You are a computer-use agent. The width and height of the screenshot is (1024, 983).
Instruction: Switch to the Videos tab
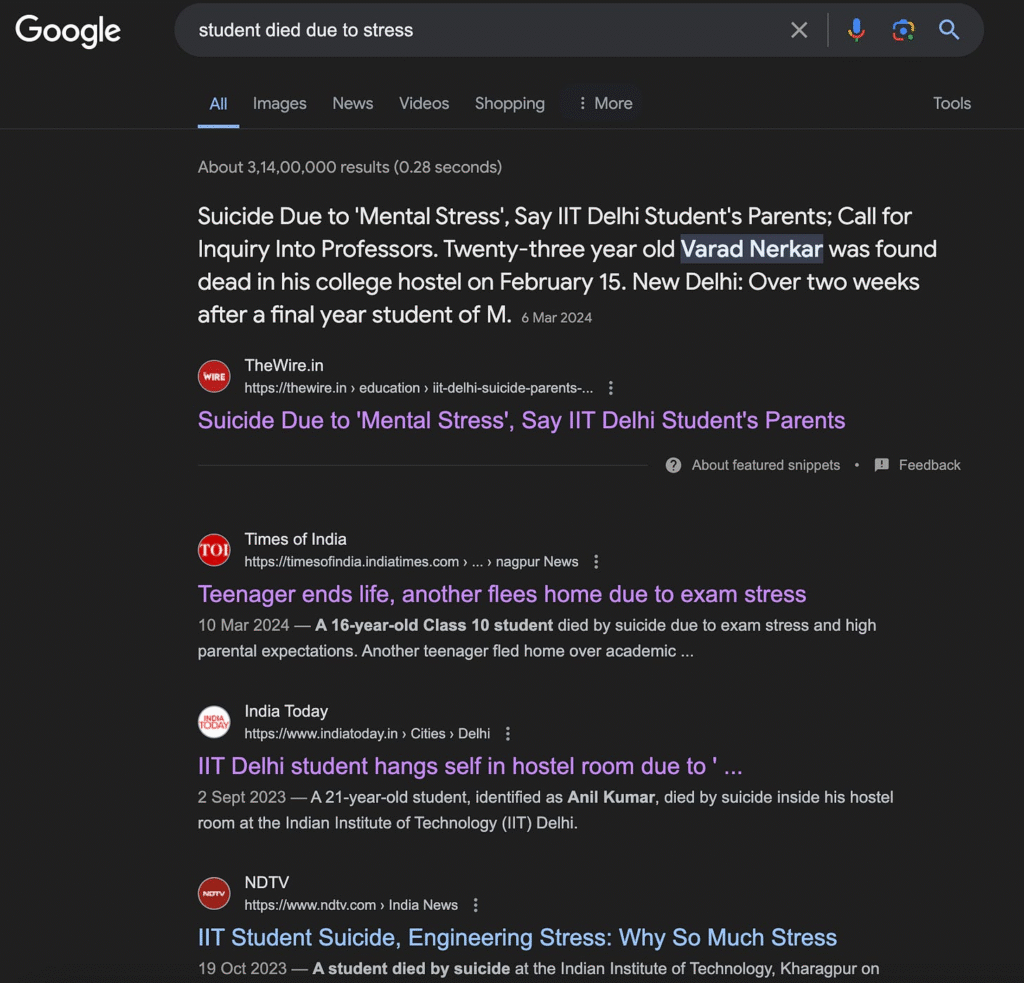coord(424,103)
